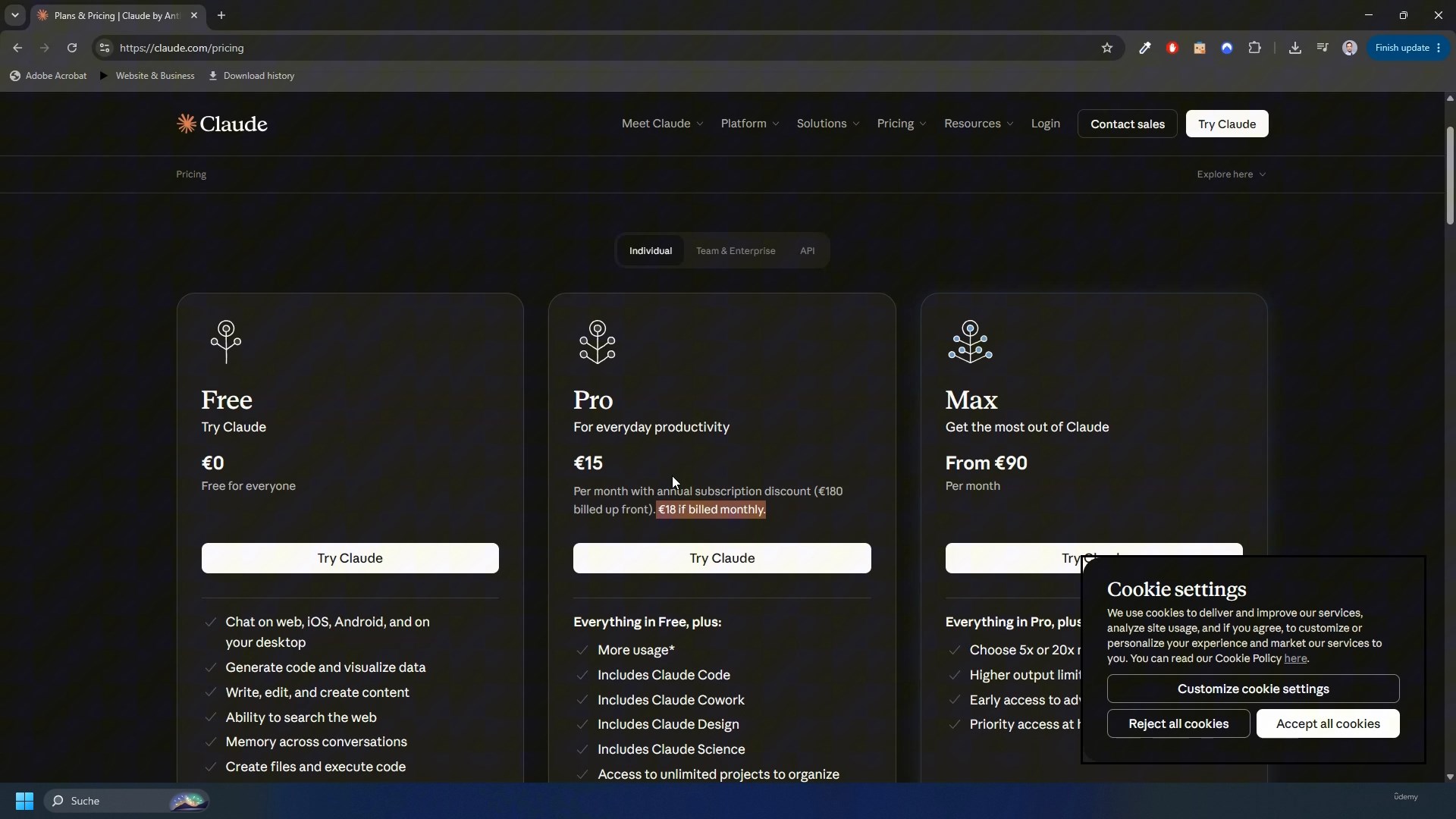1456x819 pixels.
Task: Click the Finish update button
Action: [x=1409, y=48]
